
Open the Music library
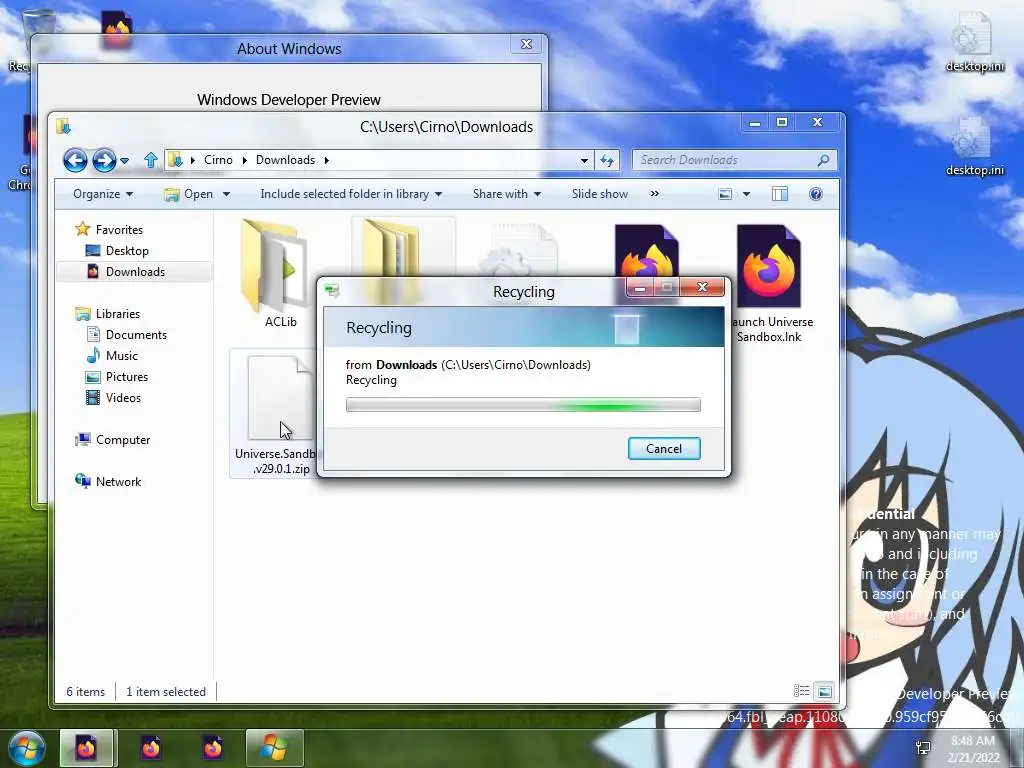click(x=121, y=356)
